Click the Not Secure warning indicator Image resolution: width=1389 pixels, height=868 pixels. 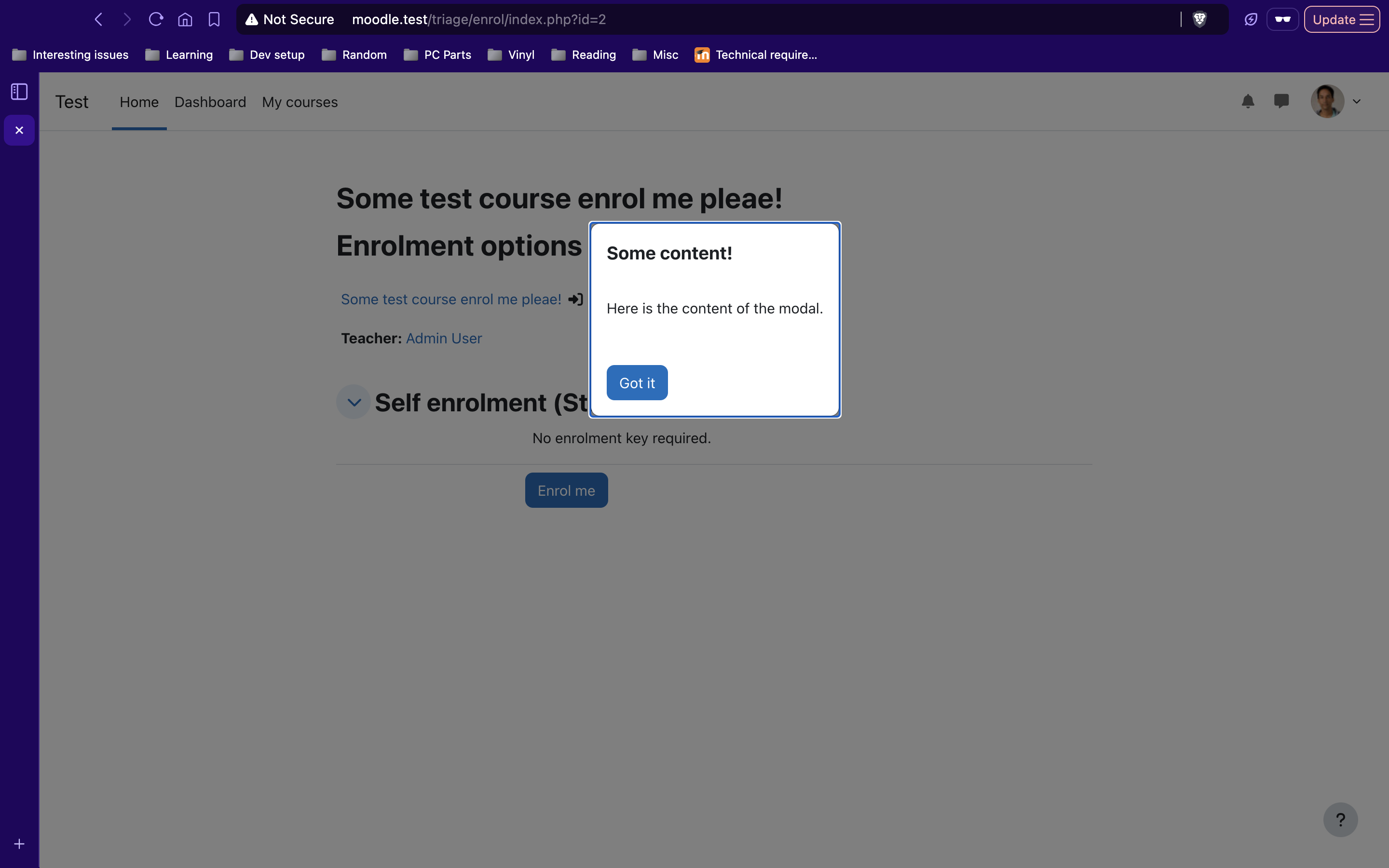(290, 19)
